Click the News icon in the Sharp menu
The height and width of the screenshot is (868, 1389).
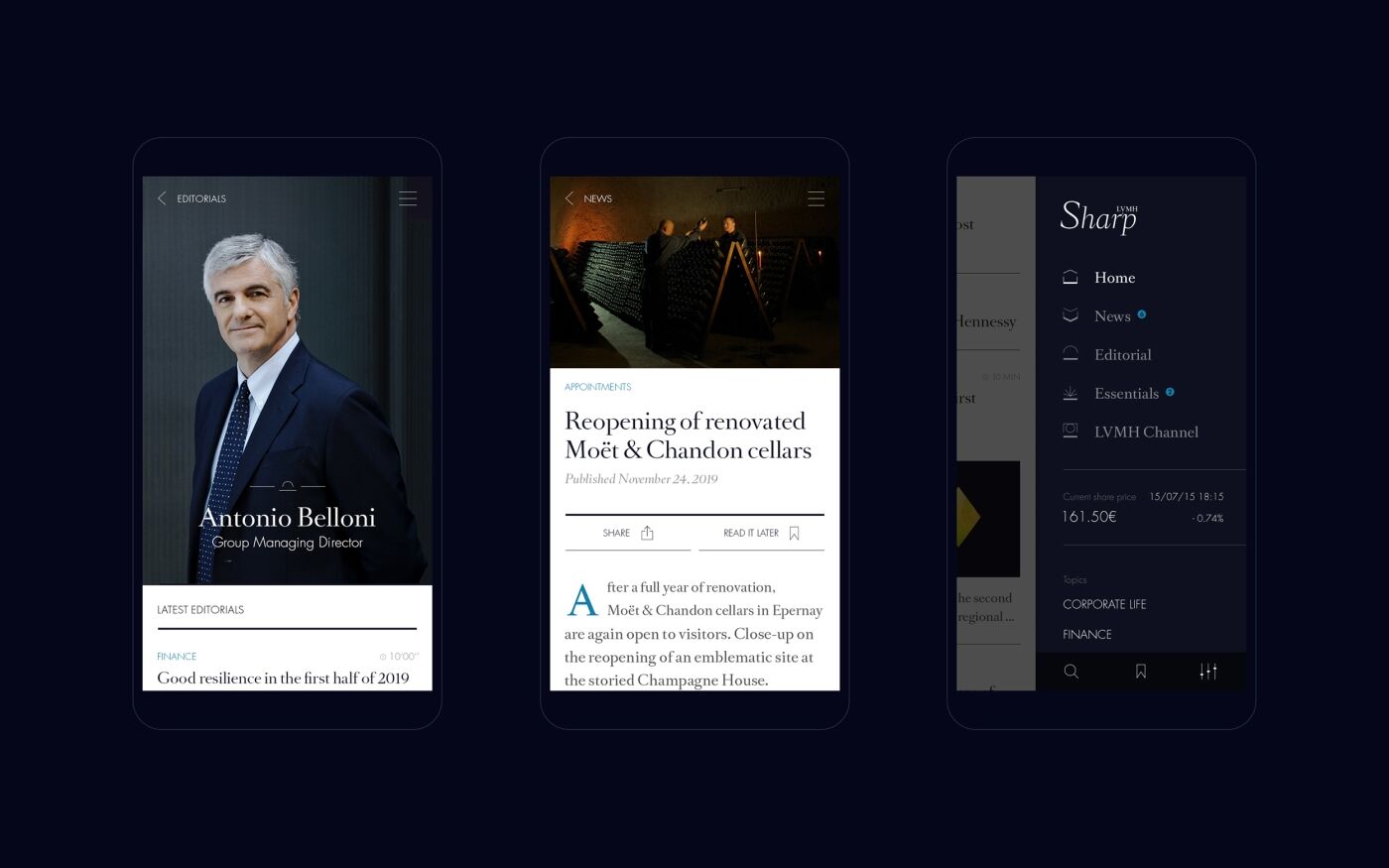tap(1071, 315)
